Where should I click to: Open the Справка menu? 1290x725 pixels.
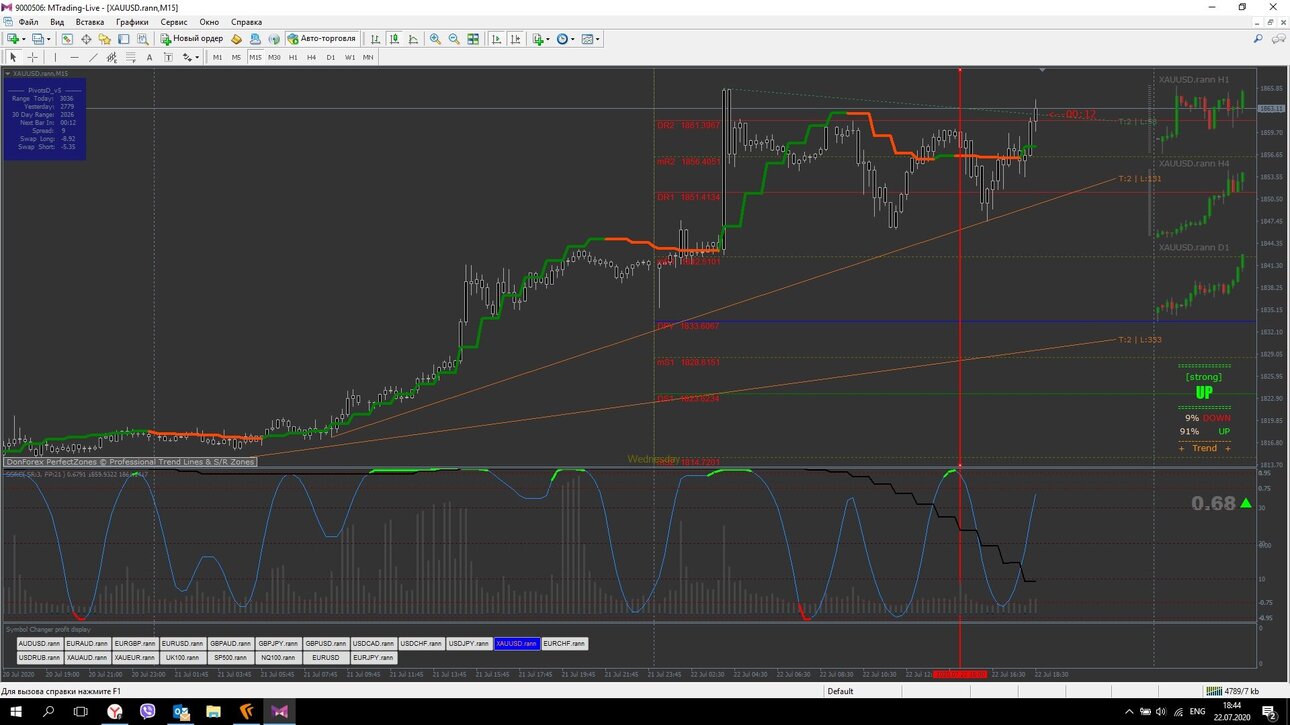coord(246,21)
